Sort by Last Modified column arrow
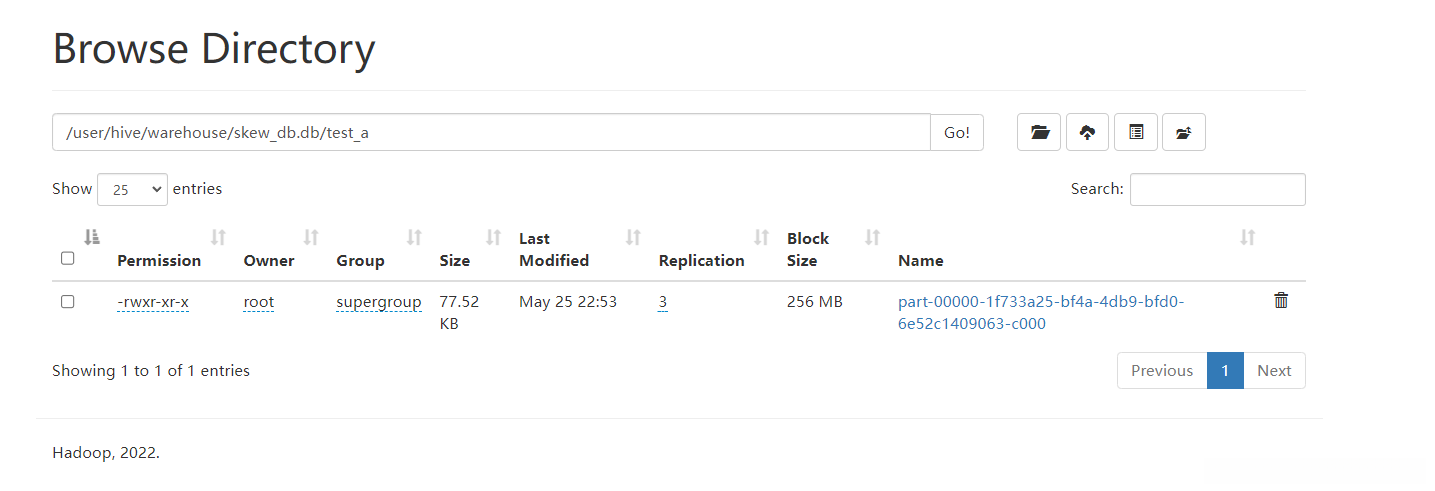1435x491 pixels. pos(633,238)
